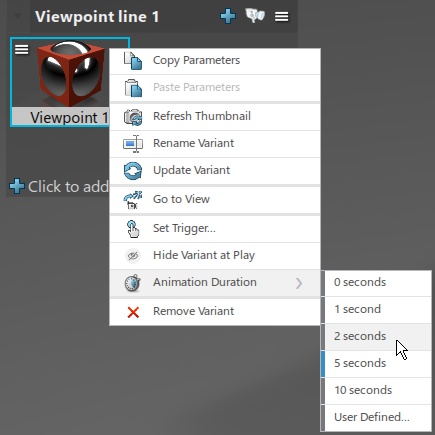The width and height of the screenshot is (435, 435).
Task: Open the Viewpoint 1 thumbnail menu icon
Action: [x=22, y=50]
